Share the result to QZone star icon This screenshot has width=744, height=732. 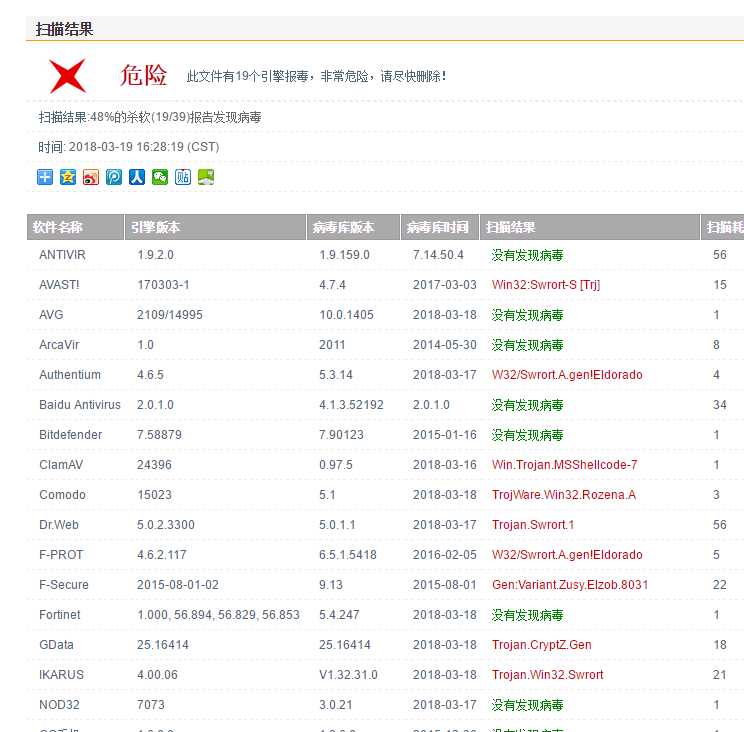click(x=68, y=177)
